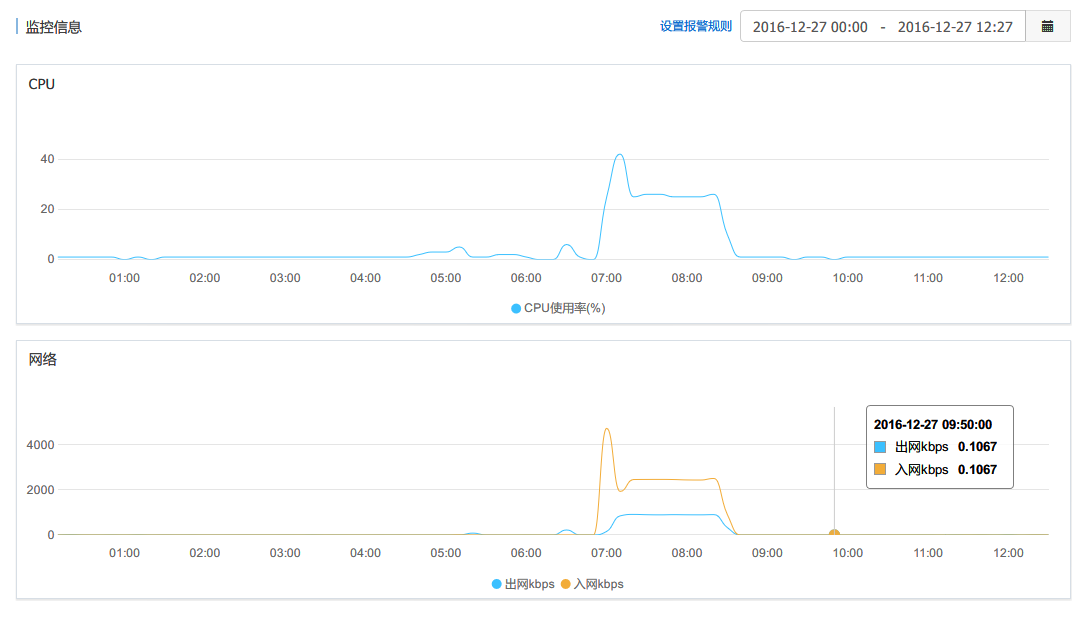Click the orange 入网kbps swatch in tooltip

880,469
